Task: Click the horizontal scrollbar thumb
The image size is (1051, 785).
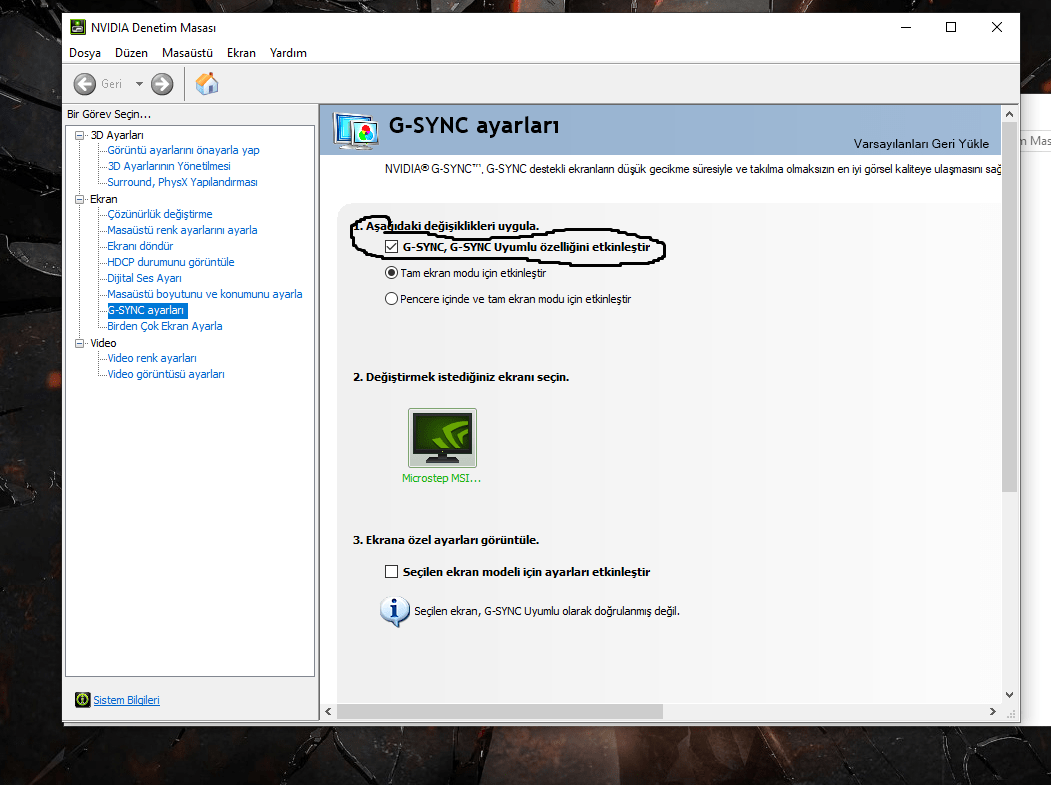Action: point(500,711)
